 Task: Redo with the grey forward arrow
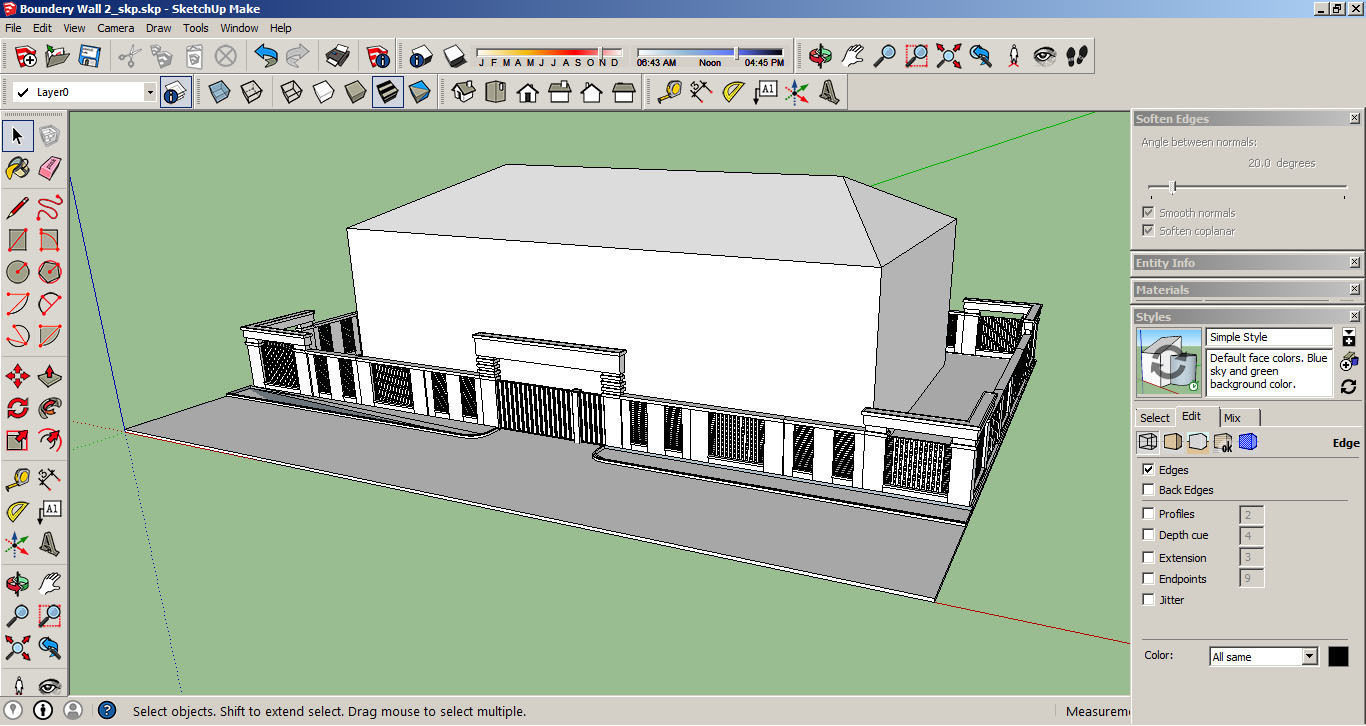[x=297, y=56]
